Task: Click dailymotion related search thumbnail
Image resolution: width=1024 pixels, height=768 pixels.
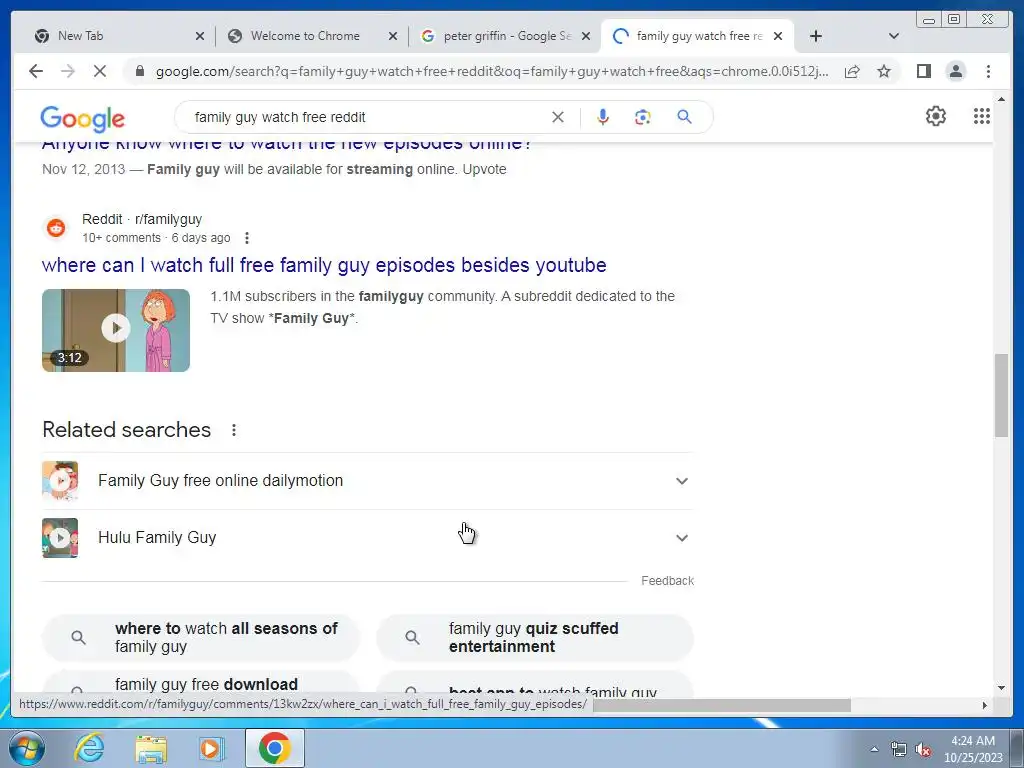Action: click(60, 481)
